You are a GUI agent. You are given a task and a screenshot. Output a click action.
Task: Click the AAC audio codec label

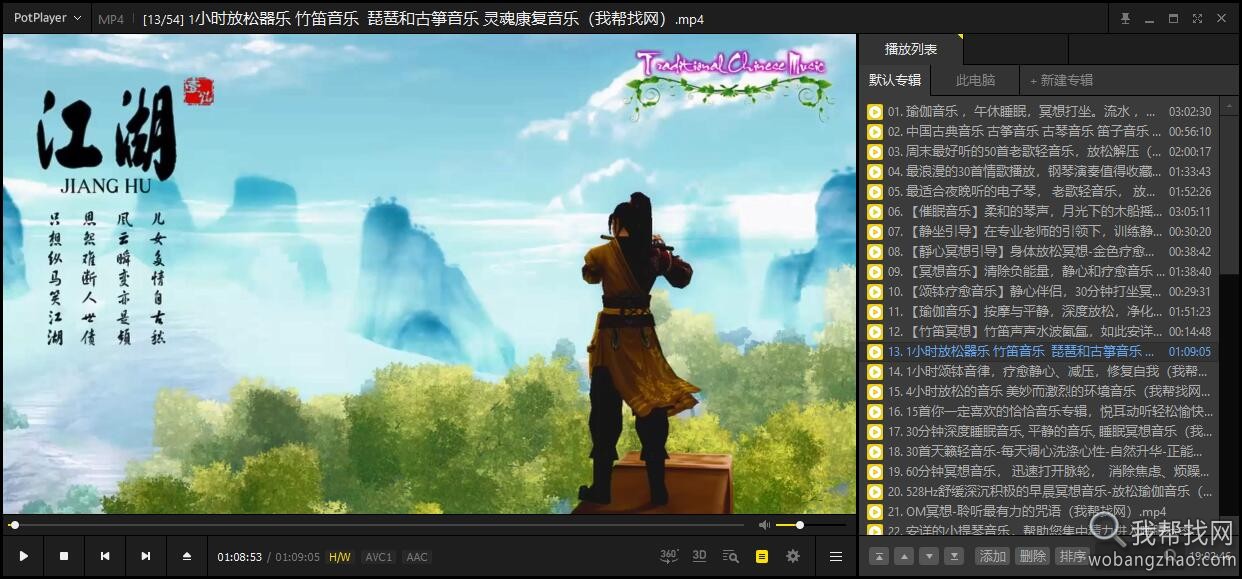(417, 557)
